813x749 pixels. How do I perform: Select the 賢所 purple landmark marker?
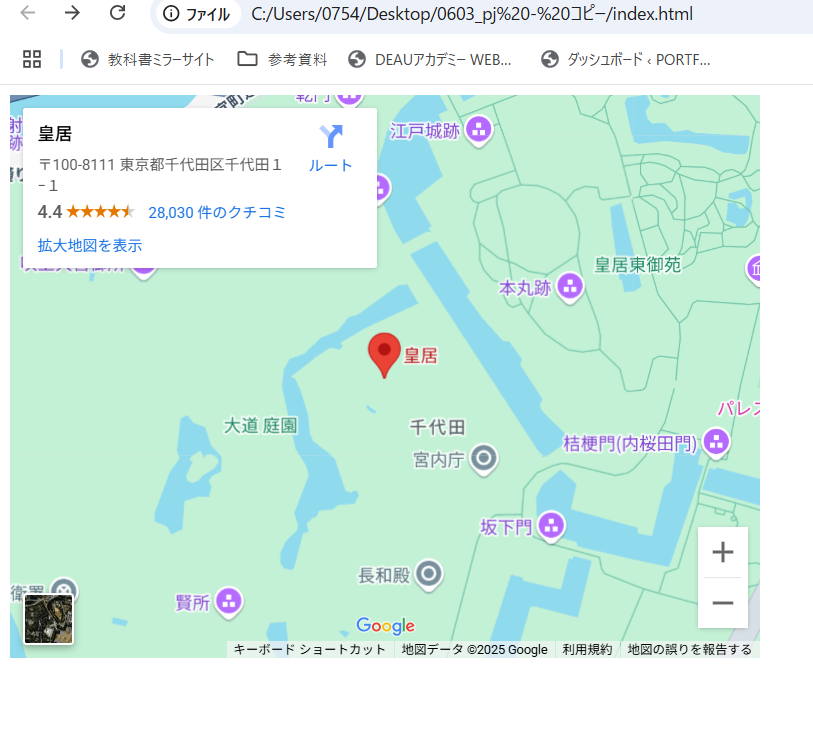[x=229, y=601]
